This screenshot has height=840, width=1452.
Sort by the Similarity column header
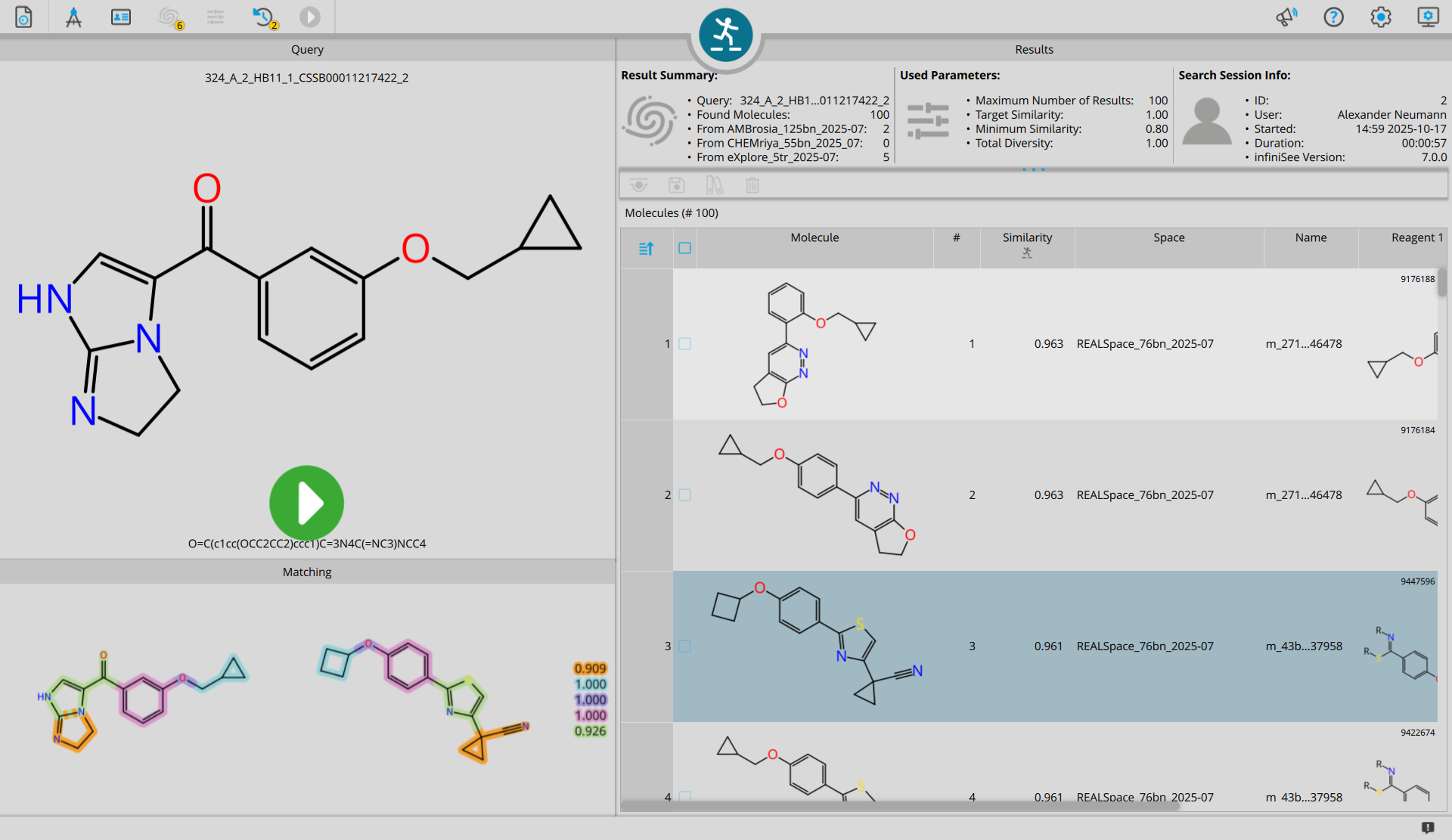coord(1026,237)
